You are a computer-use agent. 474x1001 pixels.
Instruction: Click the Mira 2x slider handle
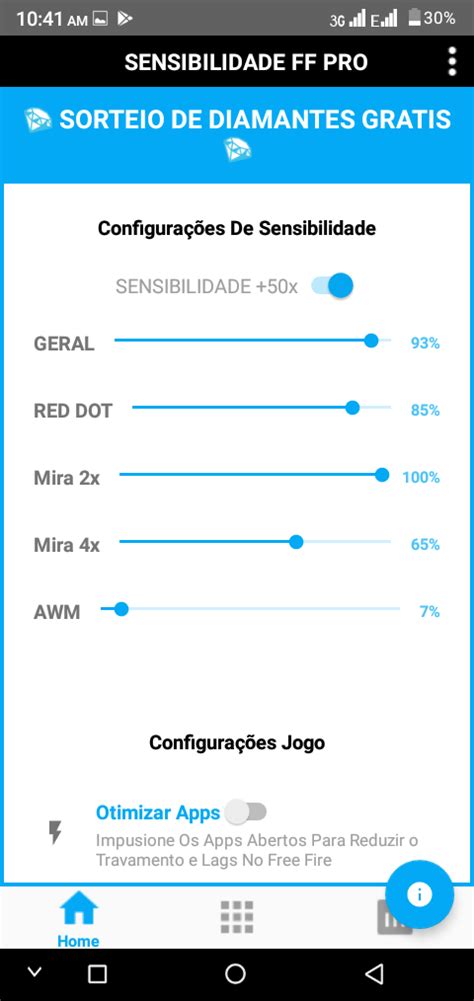(382, 474)
